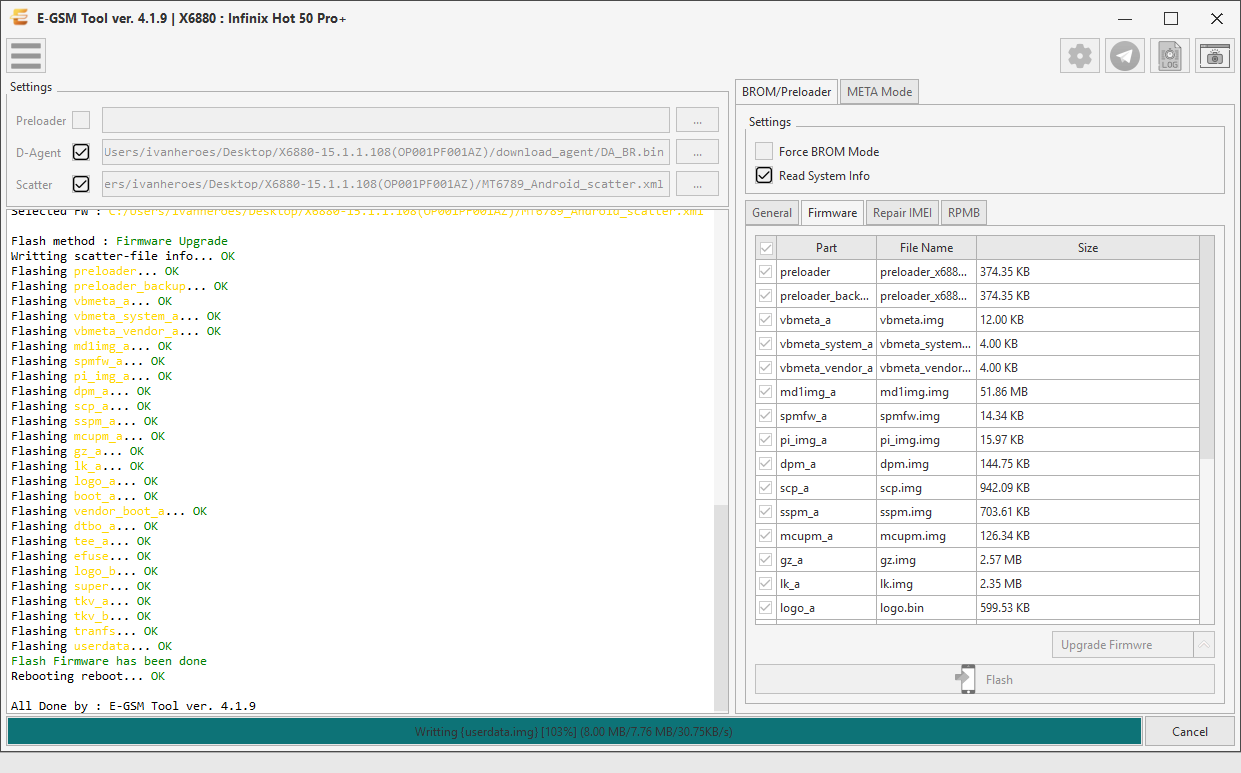The image size is (1241, 773).
Task: Switch to META Mode tab
Action: (880, 91)
